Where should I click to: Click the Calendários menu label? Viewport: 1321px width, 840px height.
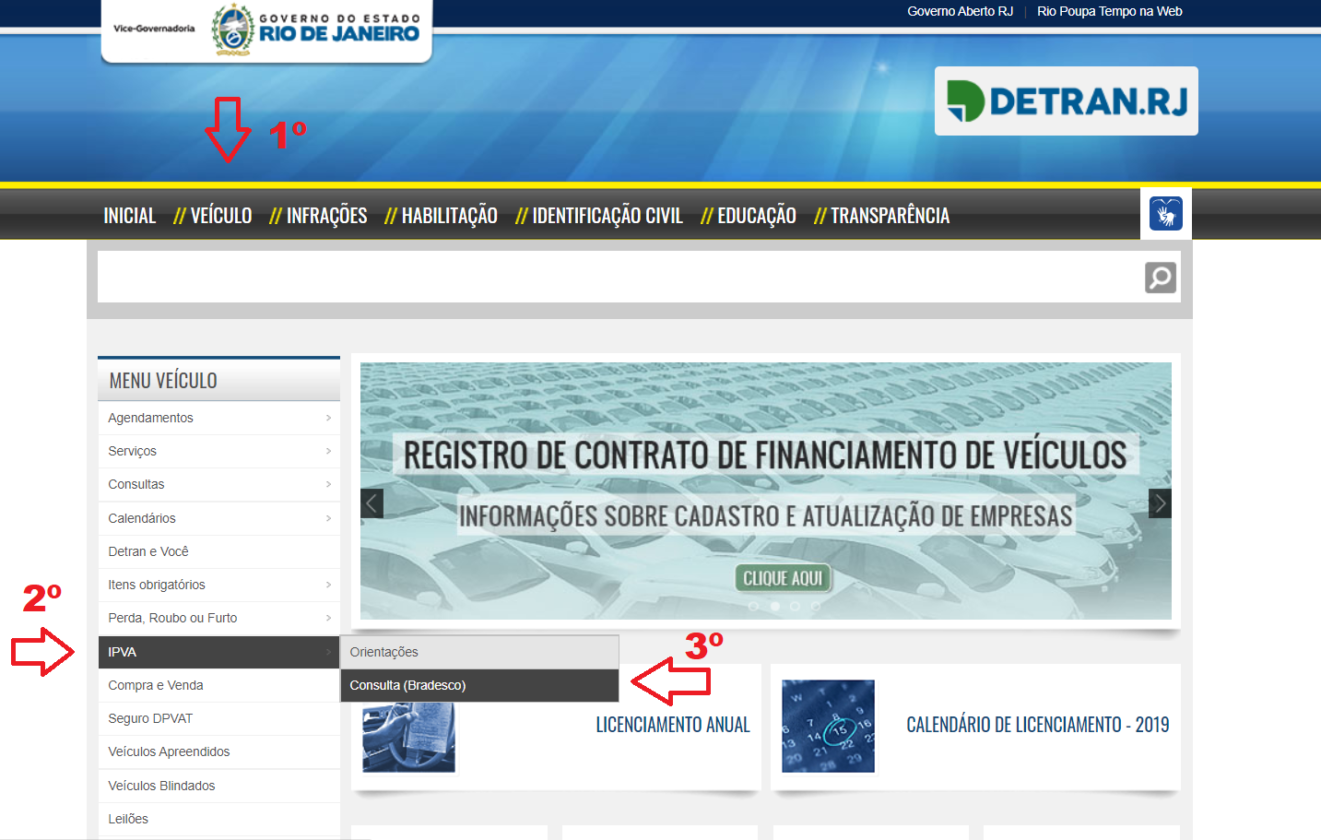(x=142, y=518)
